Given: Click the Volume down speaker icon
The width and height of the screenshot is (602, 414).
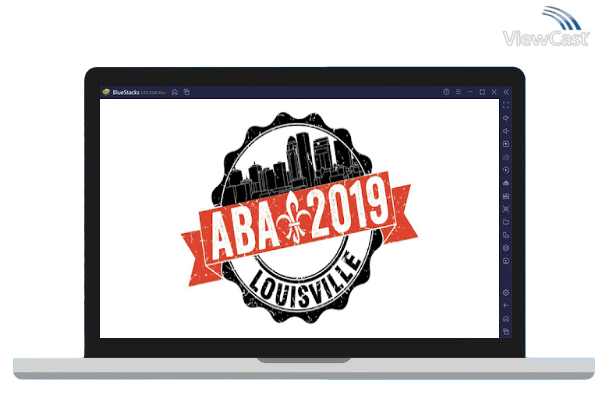Looking at the screenshot, I should click(x=506, y=131).
